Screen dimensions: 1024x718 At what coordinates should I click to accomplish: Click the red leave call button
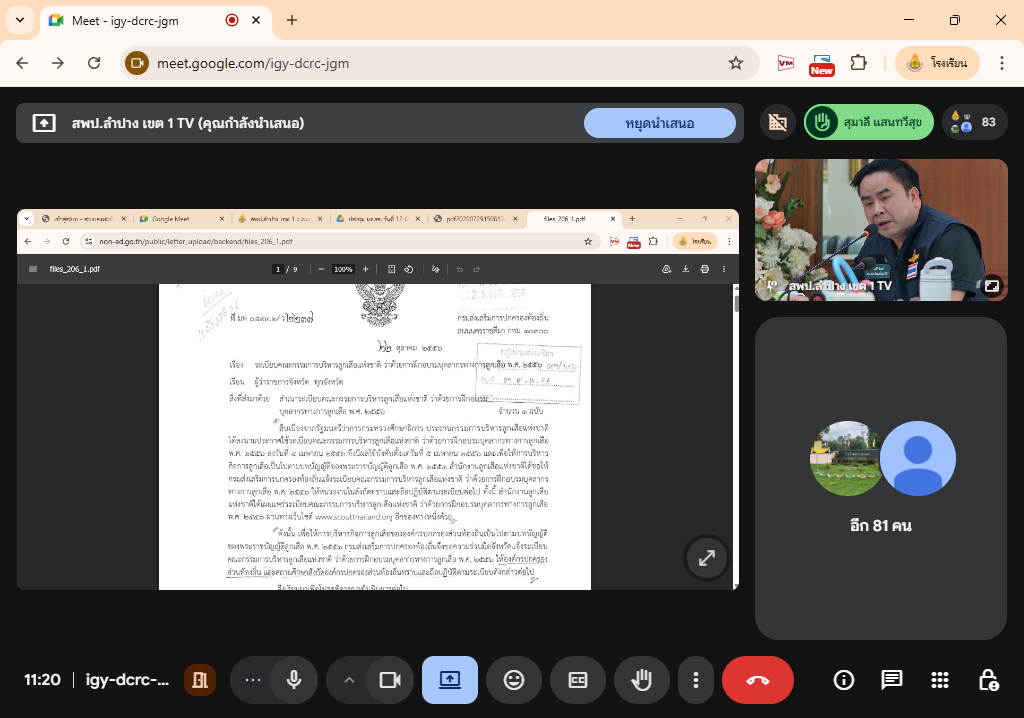point(757,680)
